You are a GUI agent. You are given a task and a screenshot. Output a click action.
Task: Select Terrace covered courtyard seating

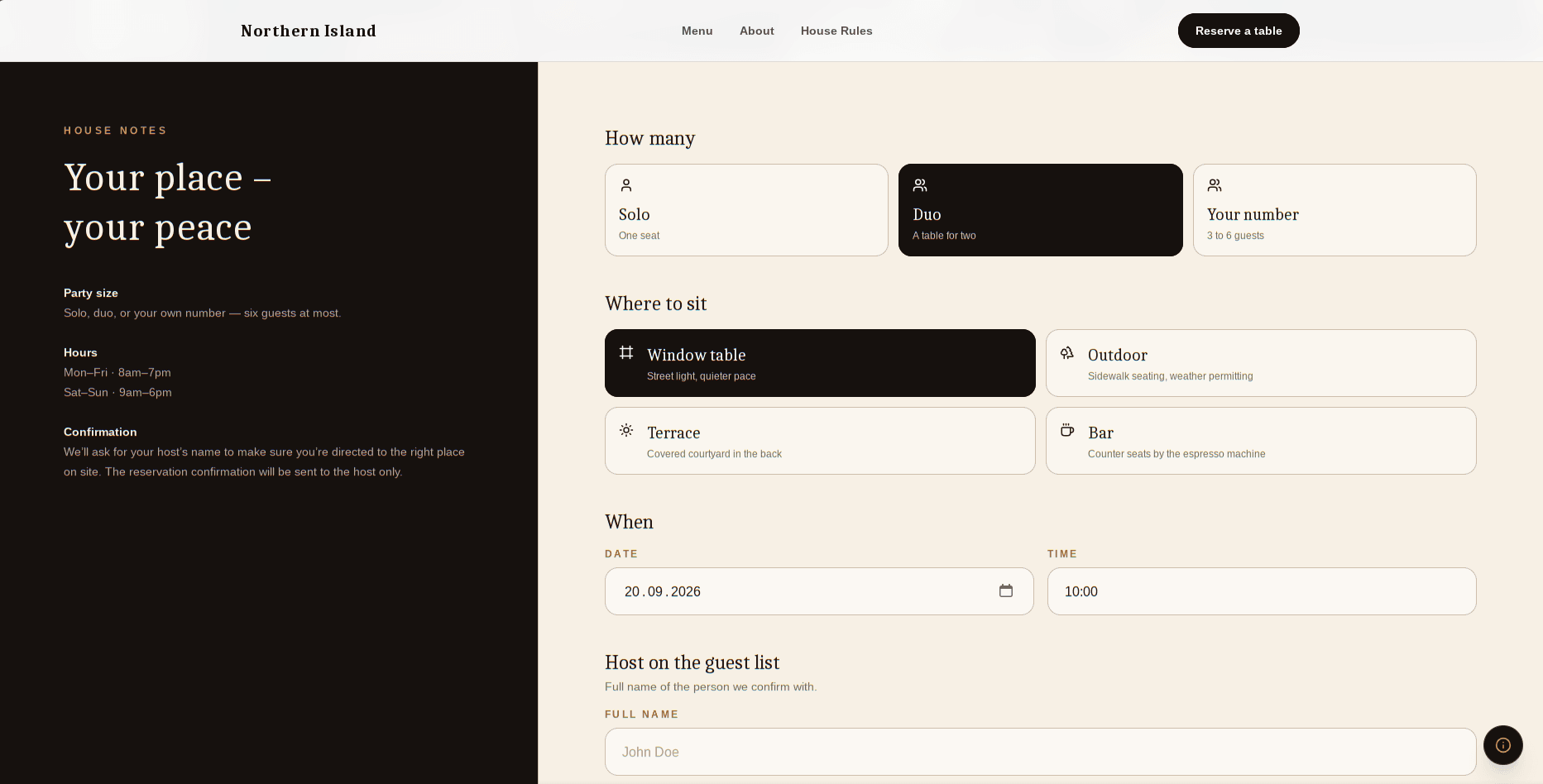pyautogui.click(x=820, y=441)
